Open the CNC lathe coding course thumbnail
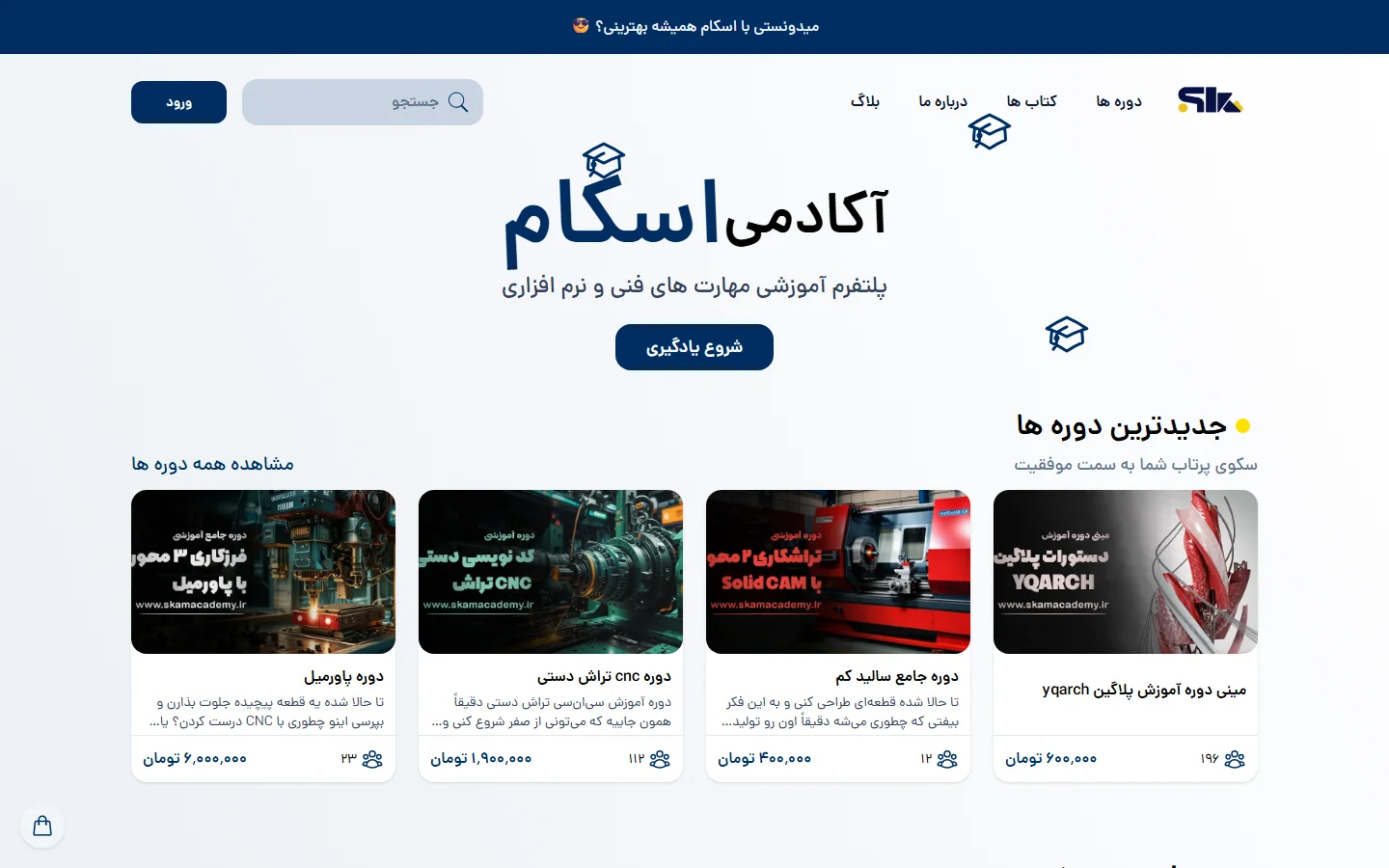 point(551,572)
